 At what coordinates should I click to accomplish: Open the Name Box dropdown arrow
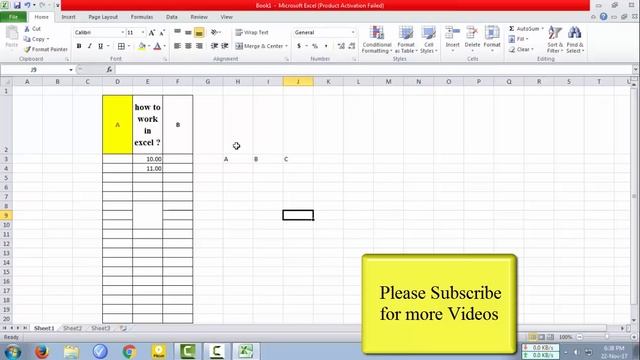(x=71, y=70)
